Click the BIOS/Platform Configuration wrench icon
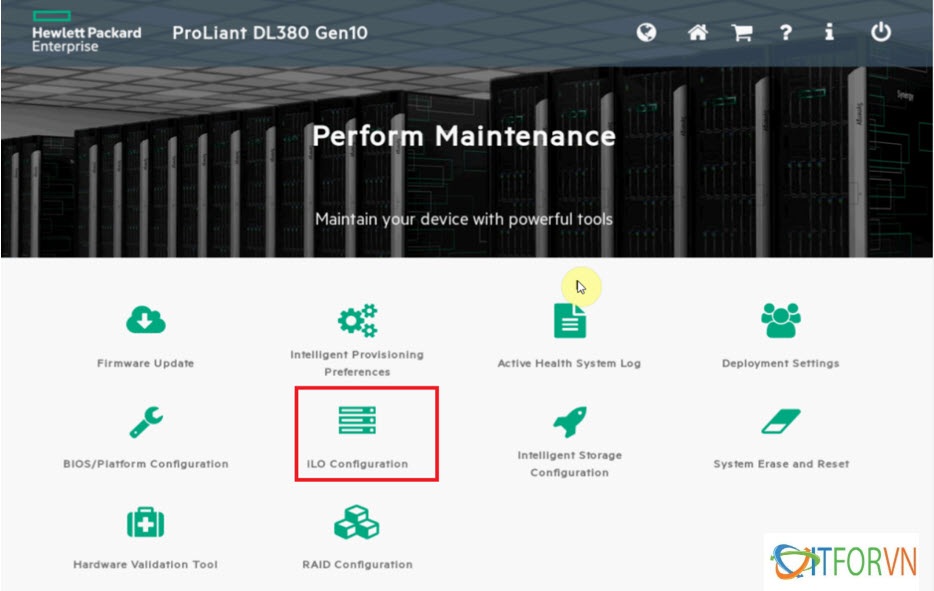 tap(146, 421)
